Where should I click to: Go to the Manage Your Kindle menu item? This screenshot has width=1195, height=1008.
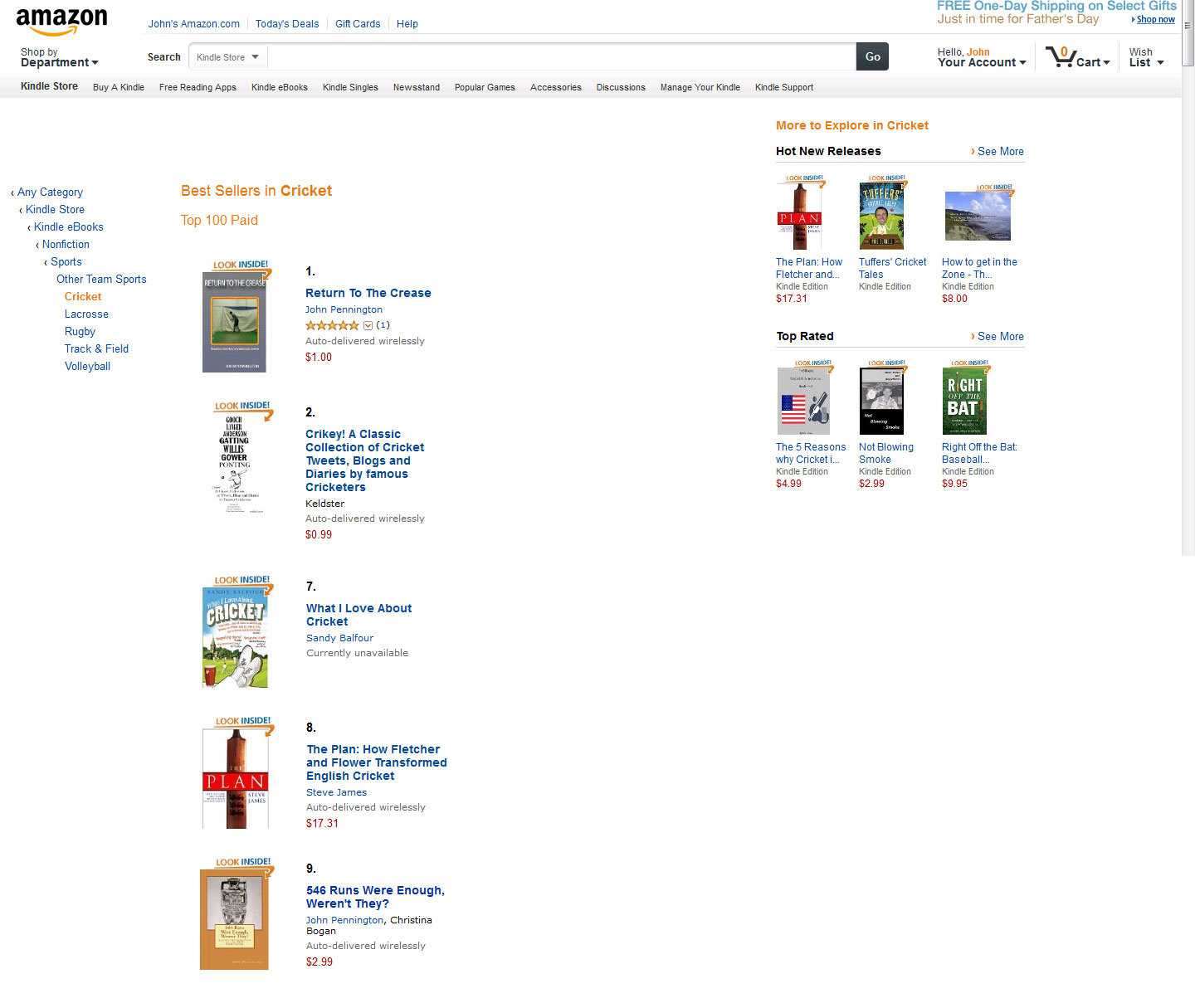[700, 87]
